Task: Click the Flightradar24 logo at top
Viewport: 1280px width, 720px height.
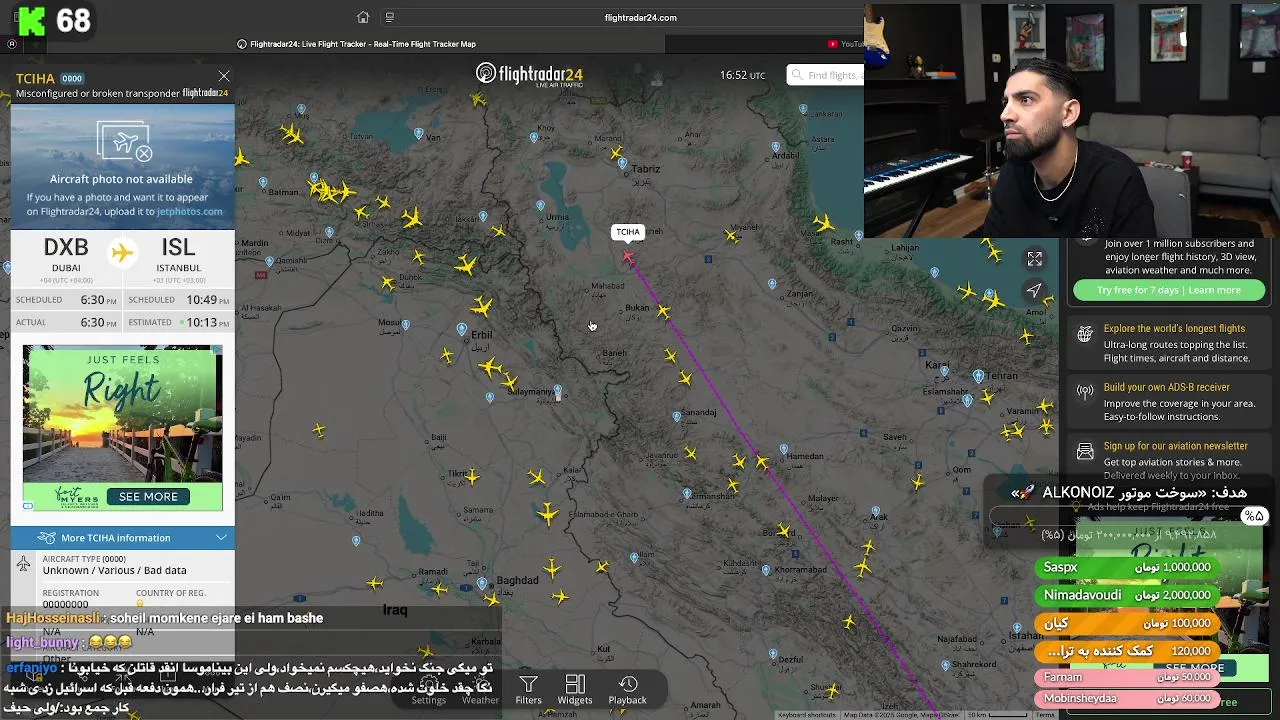Action: point(529,75)
